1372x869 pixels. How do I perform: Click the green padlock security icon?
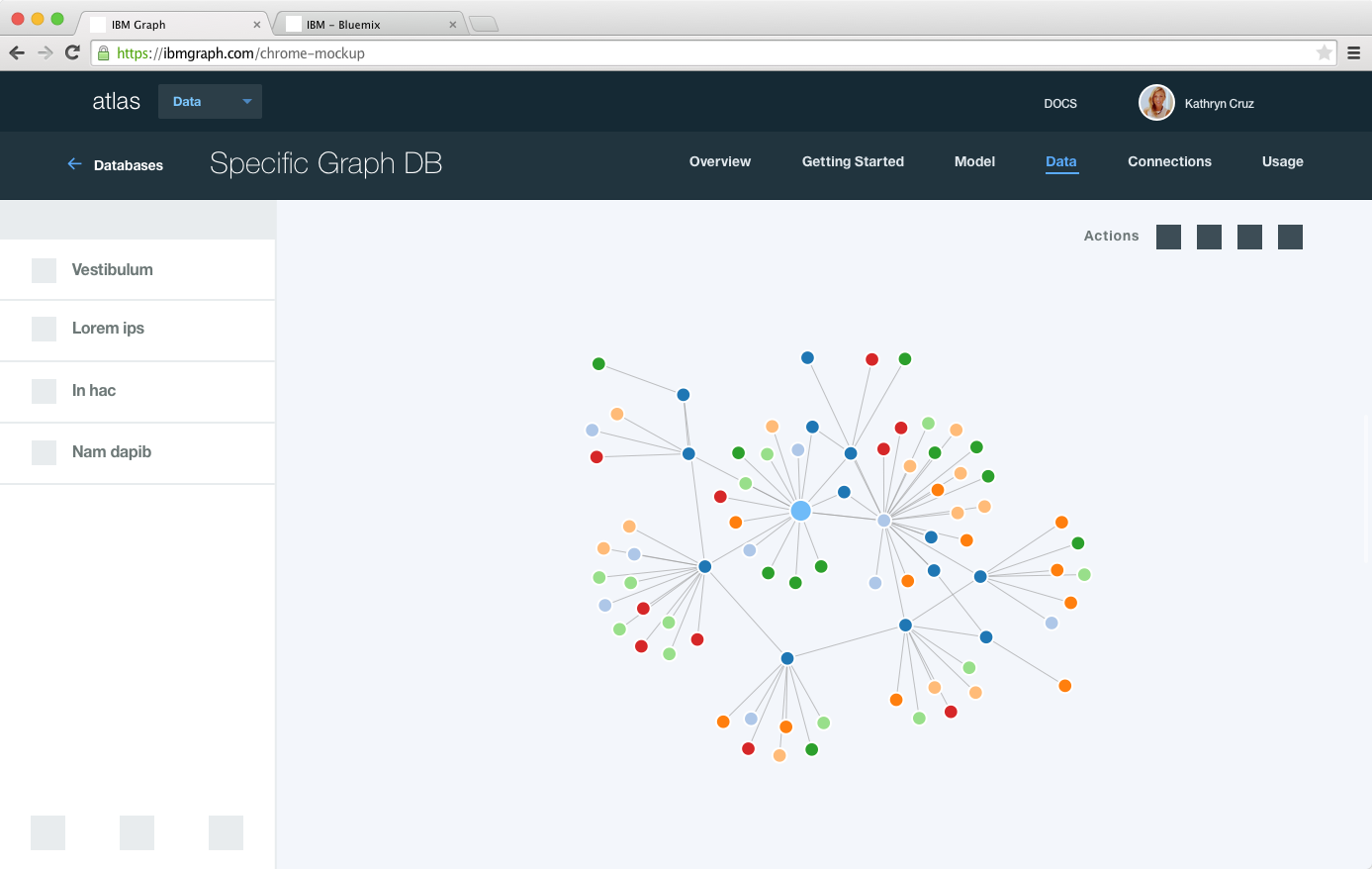103,53
